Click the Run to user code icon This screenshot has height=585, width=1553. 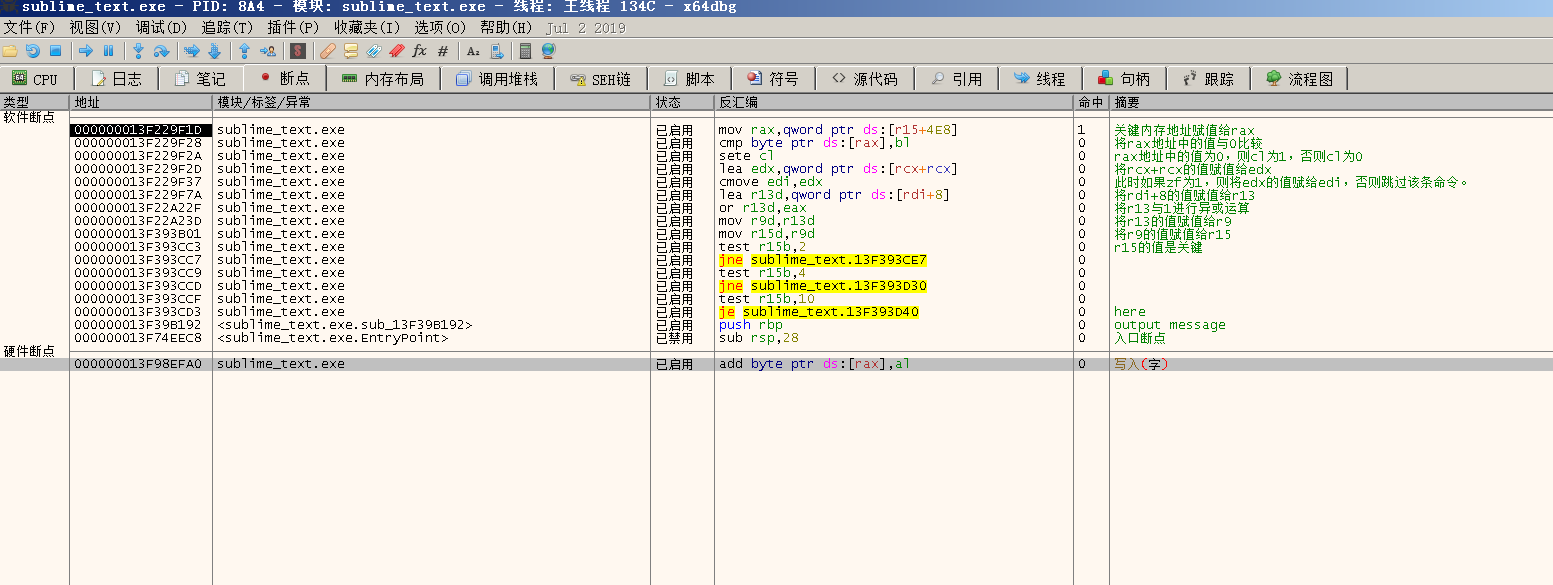[x=267, y=50]
